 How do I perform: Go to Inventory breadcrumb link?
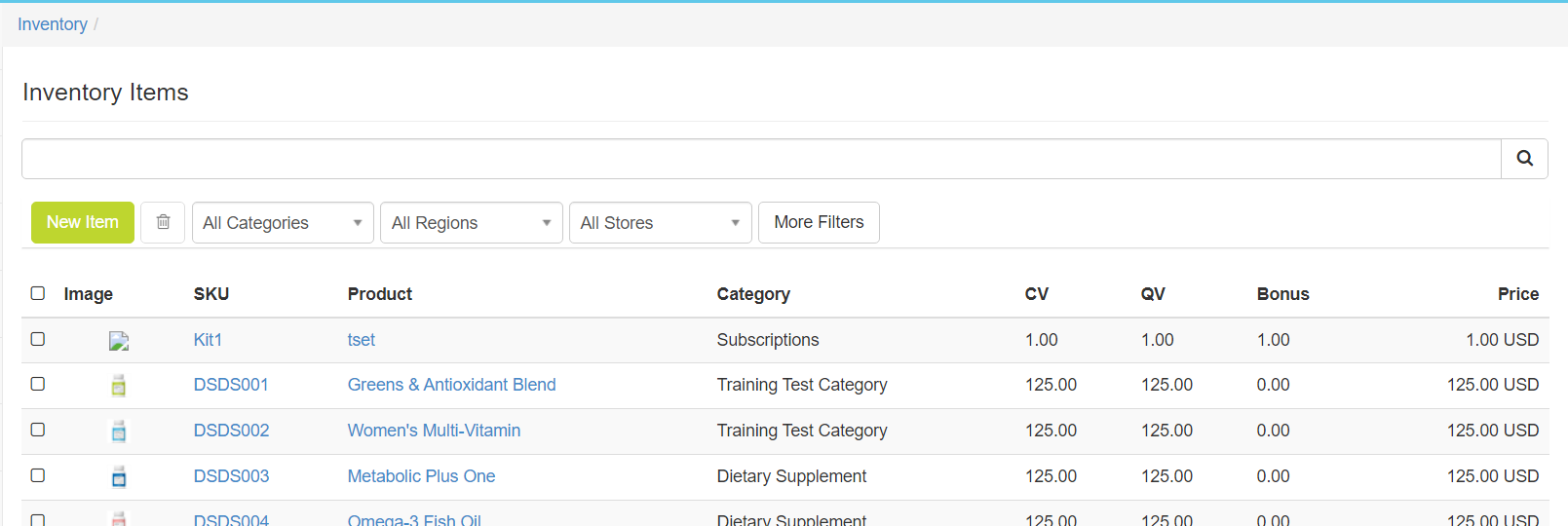coord(53,24)
